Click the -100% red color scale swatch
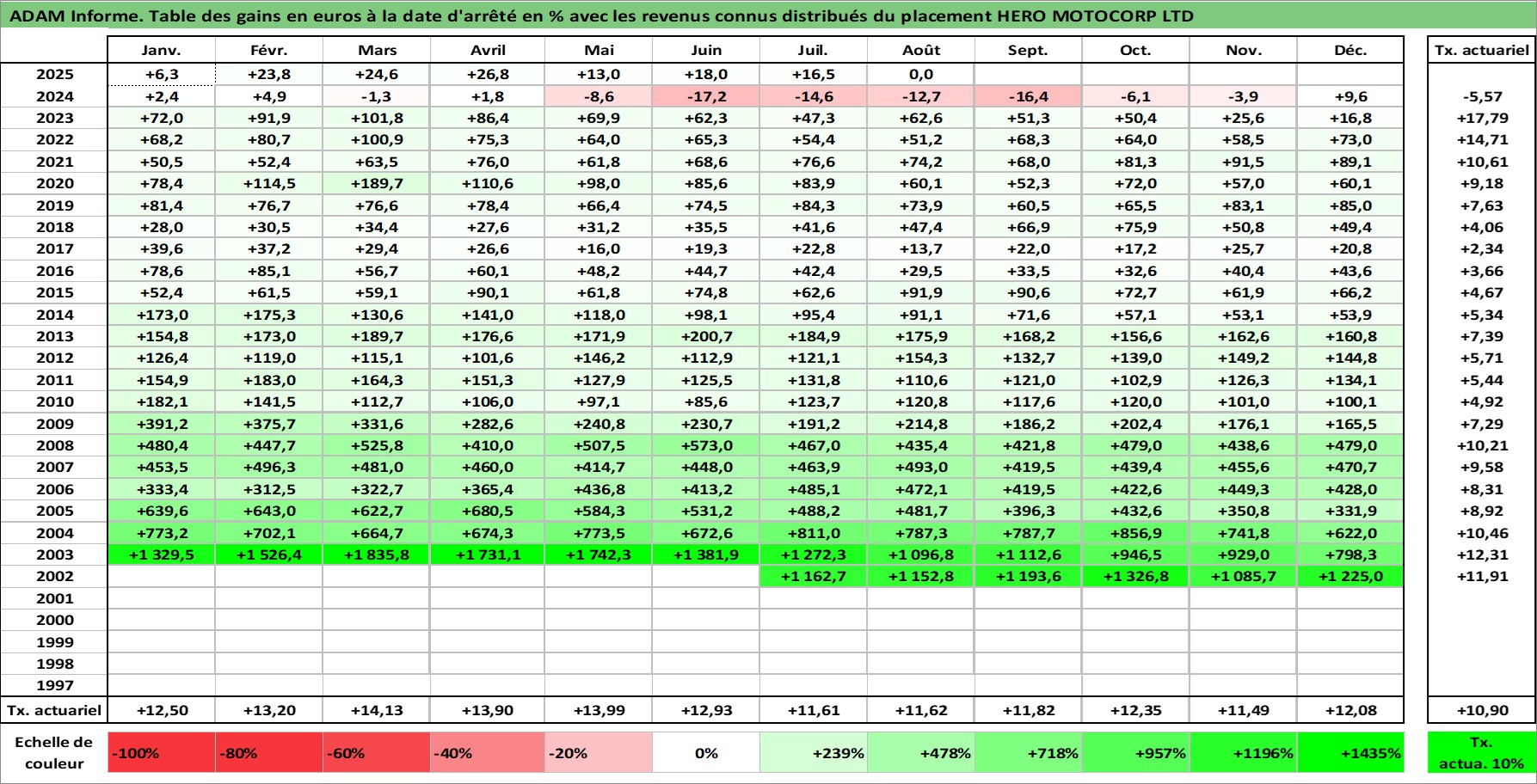This screenshot has height=784, width=1537. 161,753
